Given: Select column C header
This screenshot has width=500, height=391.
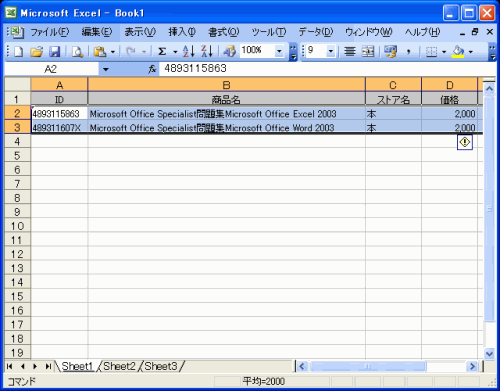Looking at the screenshot, I should pos(393,85).
